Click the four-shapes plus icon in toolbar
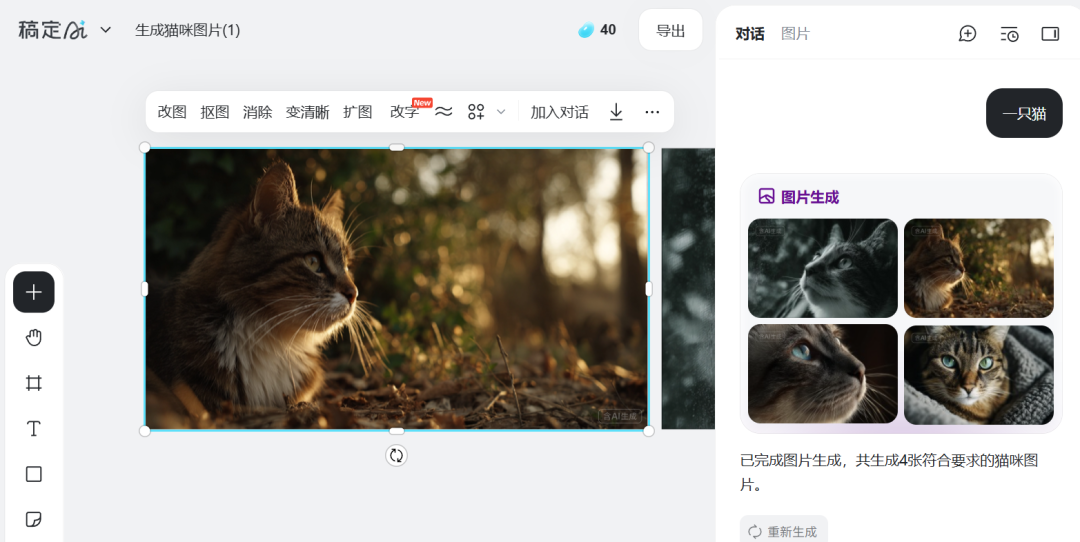This screenshot has width=1080, height=542. click(x=476, y=112)
